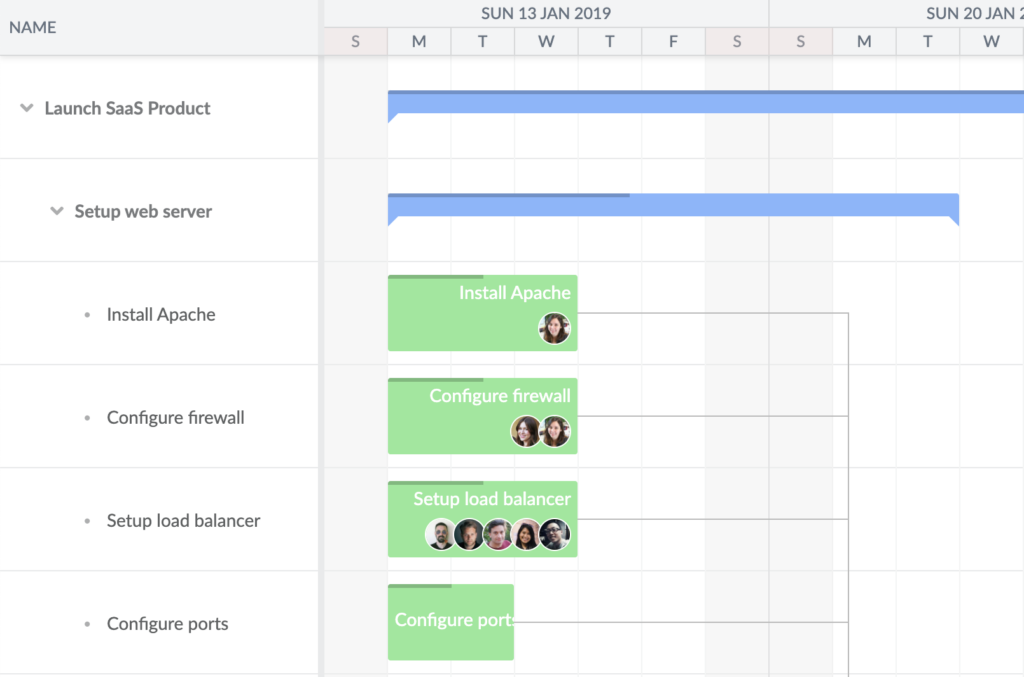The image size is (1024, 677).
Task: Click the Setup web server blue summary bar
Action: (672, 206)
